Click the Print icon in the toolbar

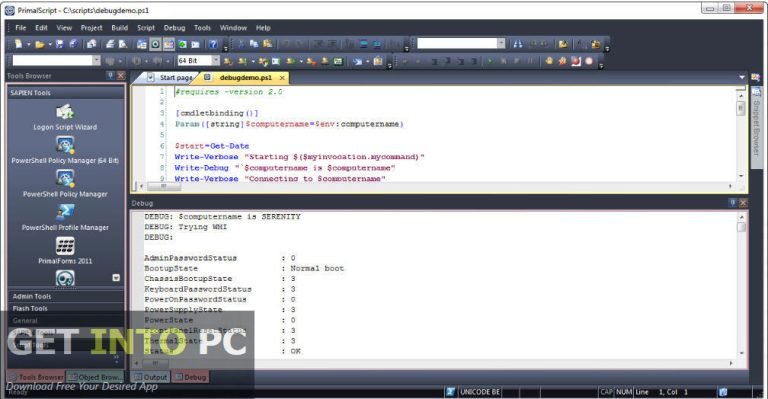click(x=110, y=44)
